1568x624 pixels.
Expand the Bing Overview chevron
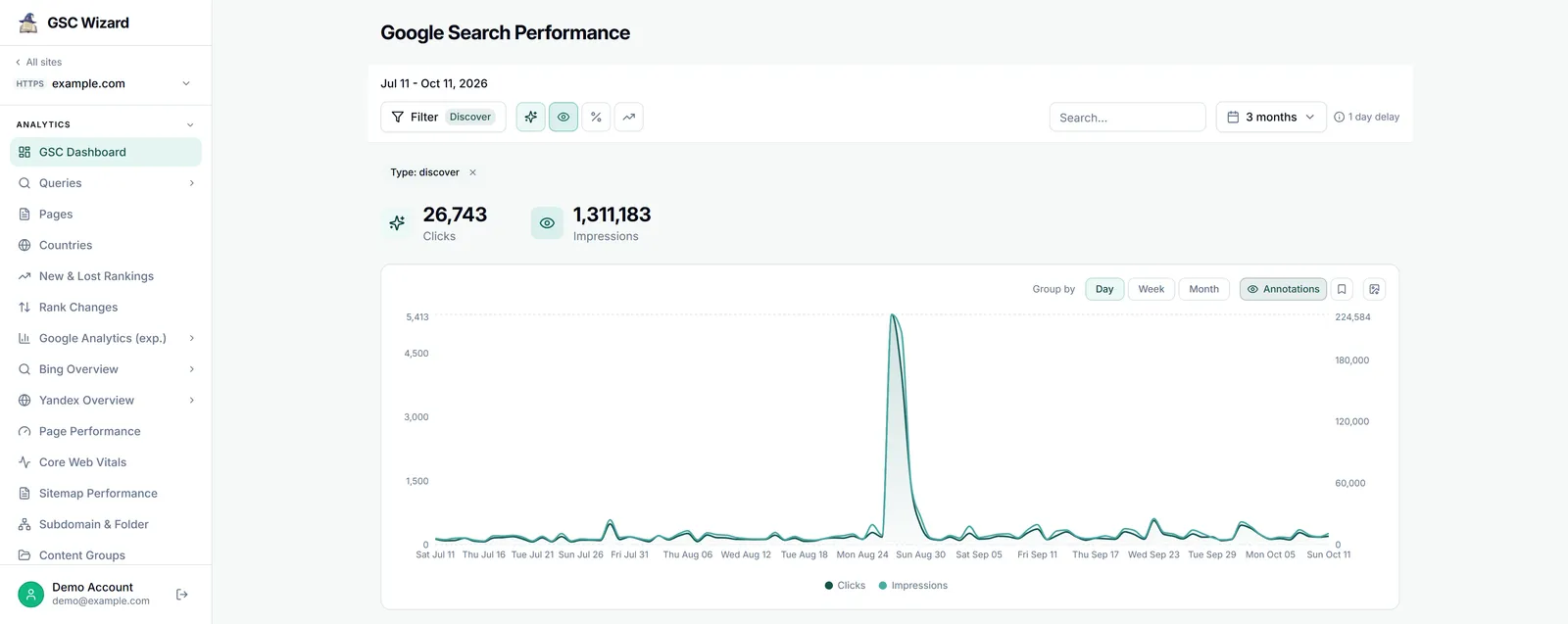[191, 369]
